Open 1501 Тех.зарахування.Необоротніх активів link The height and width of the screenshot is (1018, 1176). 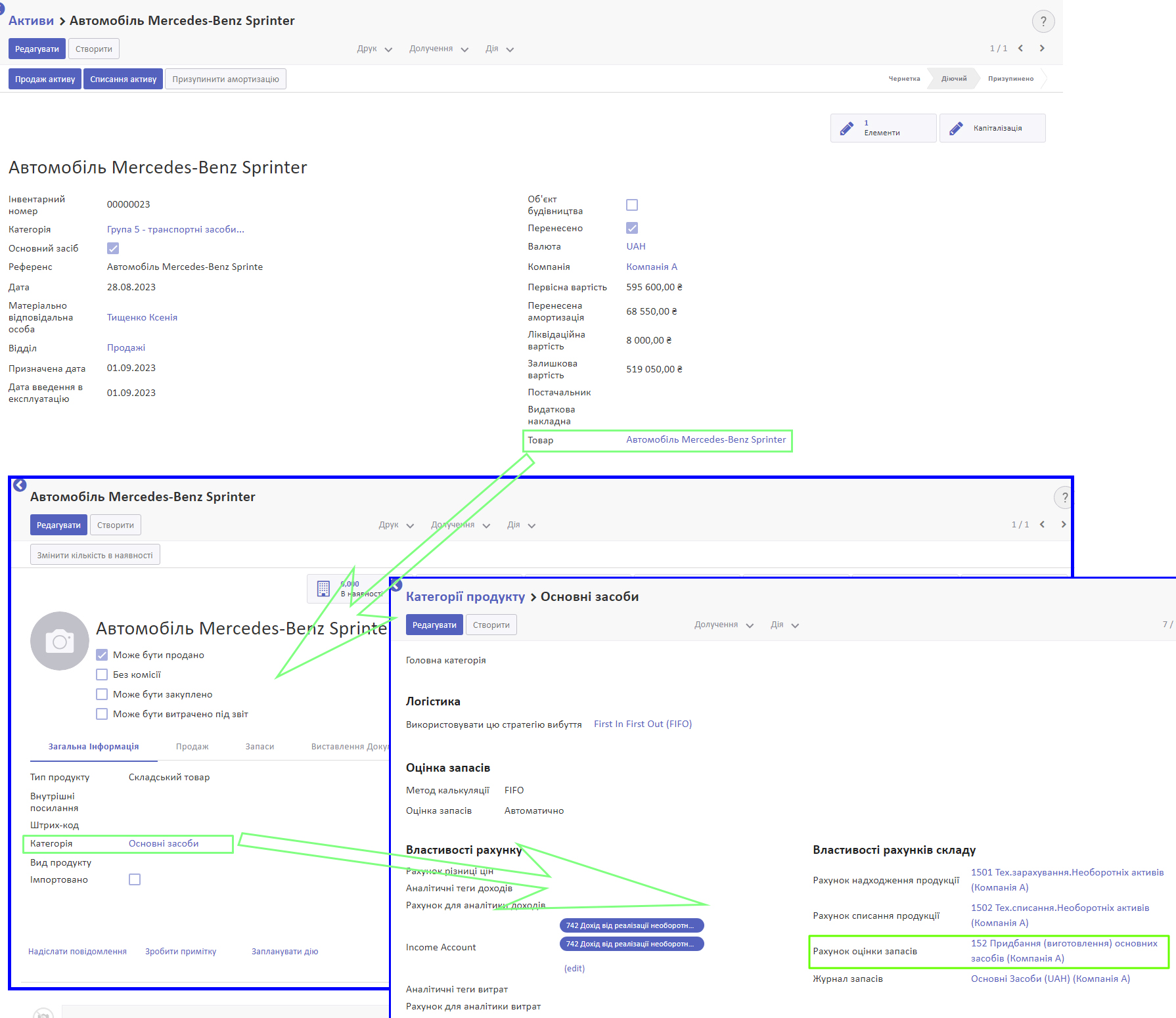(x=1067, y=879)
